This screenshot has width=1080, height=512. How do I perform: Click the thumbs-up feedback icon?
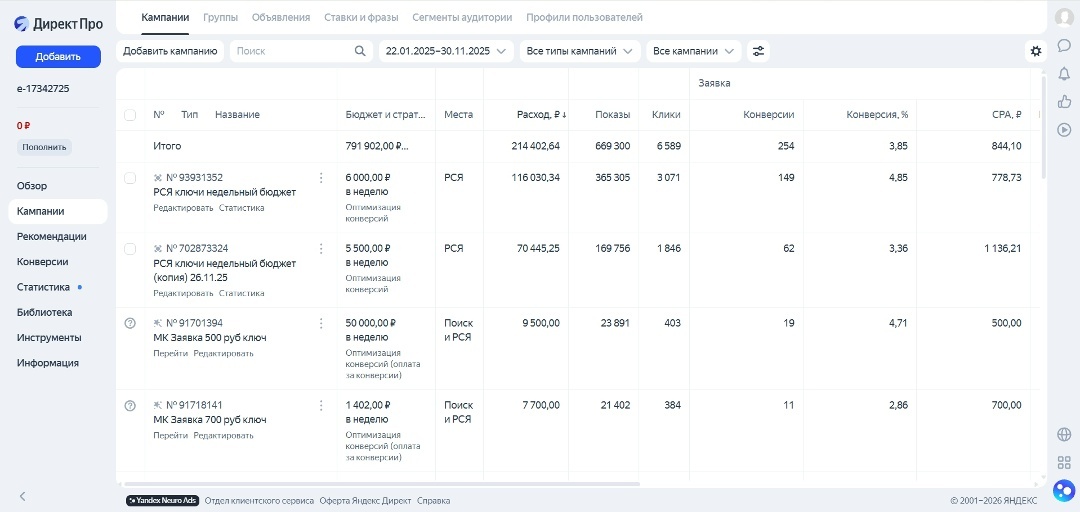(x=1064, y=101)
